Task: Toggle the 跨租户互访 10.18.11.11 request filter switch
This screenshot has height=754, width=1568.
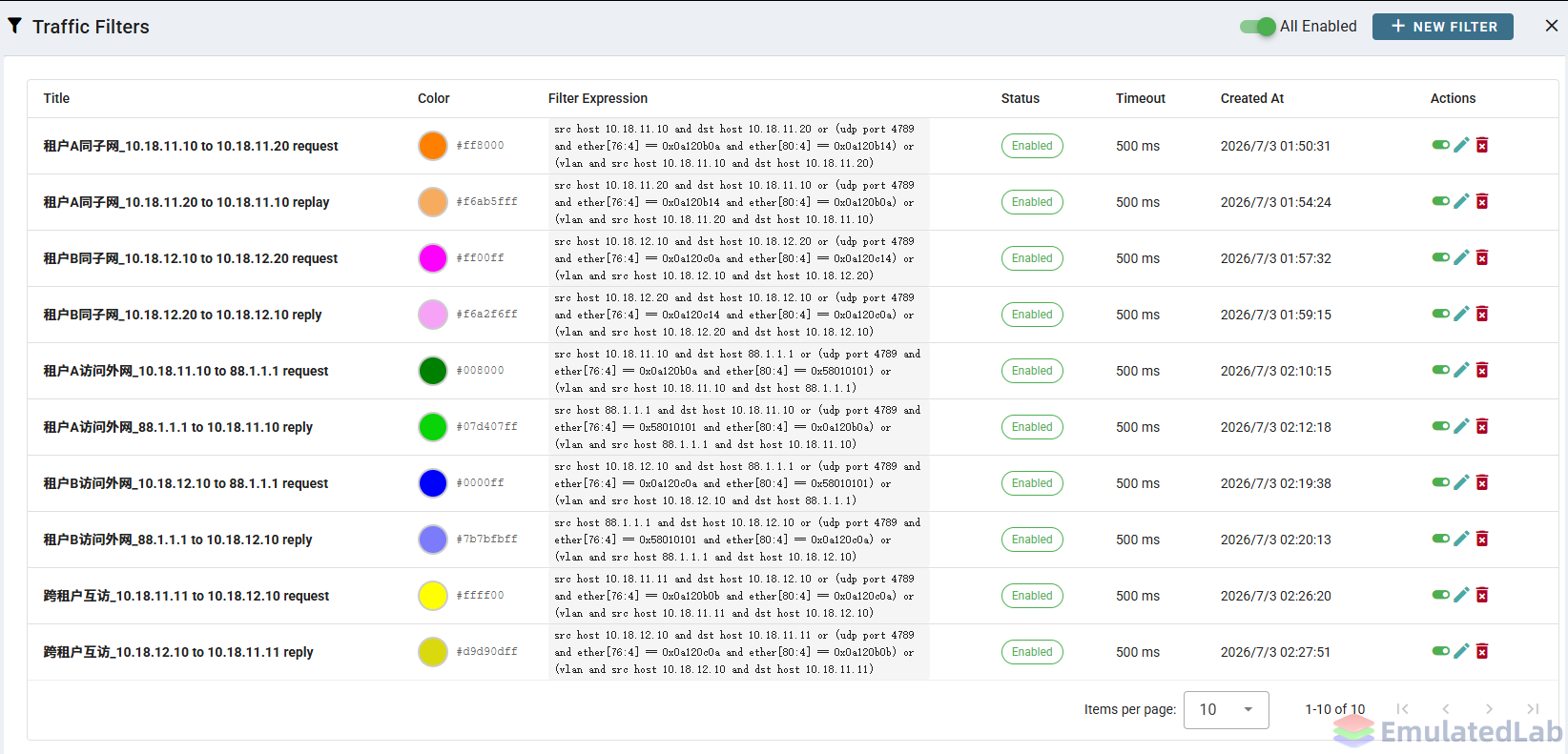Action: point(1441,595)
